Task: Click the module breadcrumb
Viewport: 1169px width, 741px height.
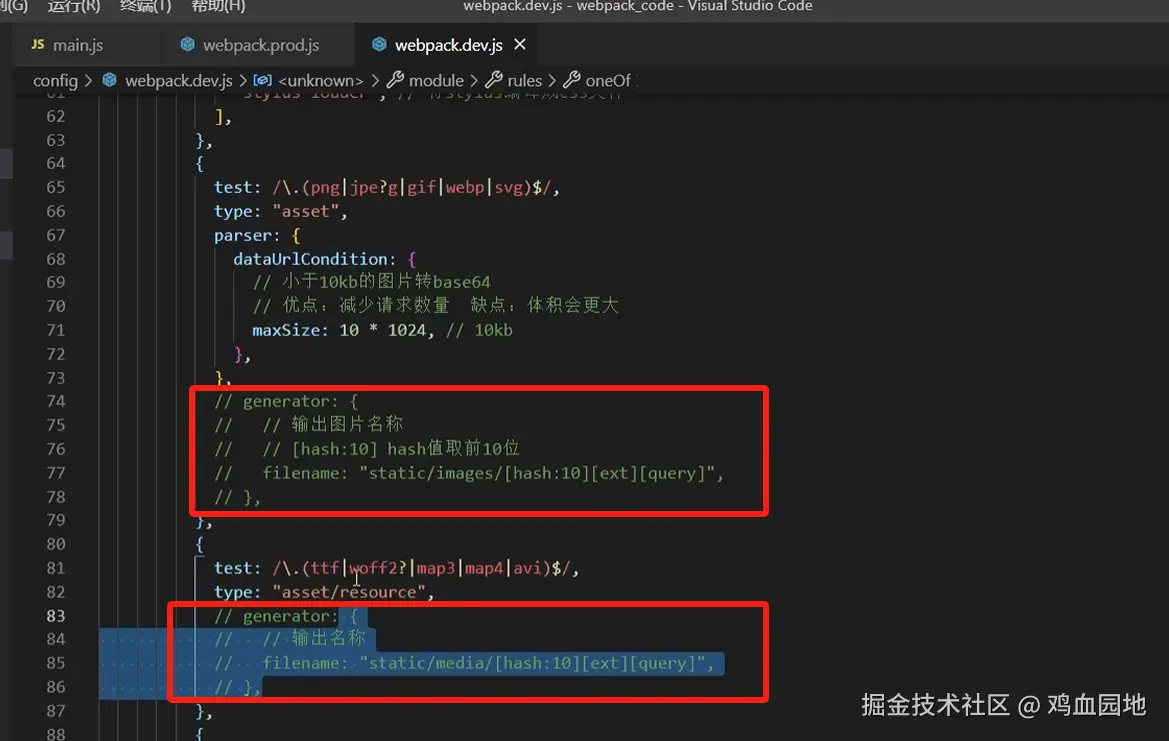Action: (436, 81)
